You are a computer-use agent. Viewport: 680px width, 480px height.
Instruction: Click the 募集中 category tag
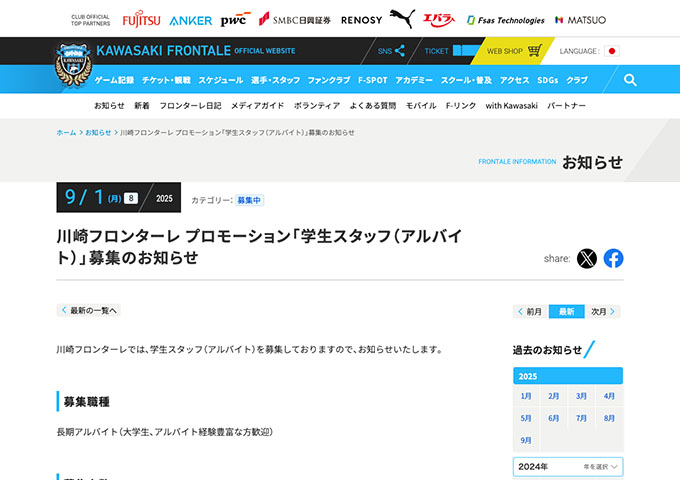[x=249, y=200]
